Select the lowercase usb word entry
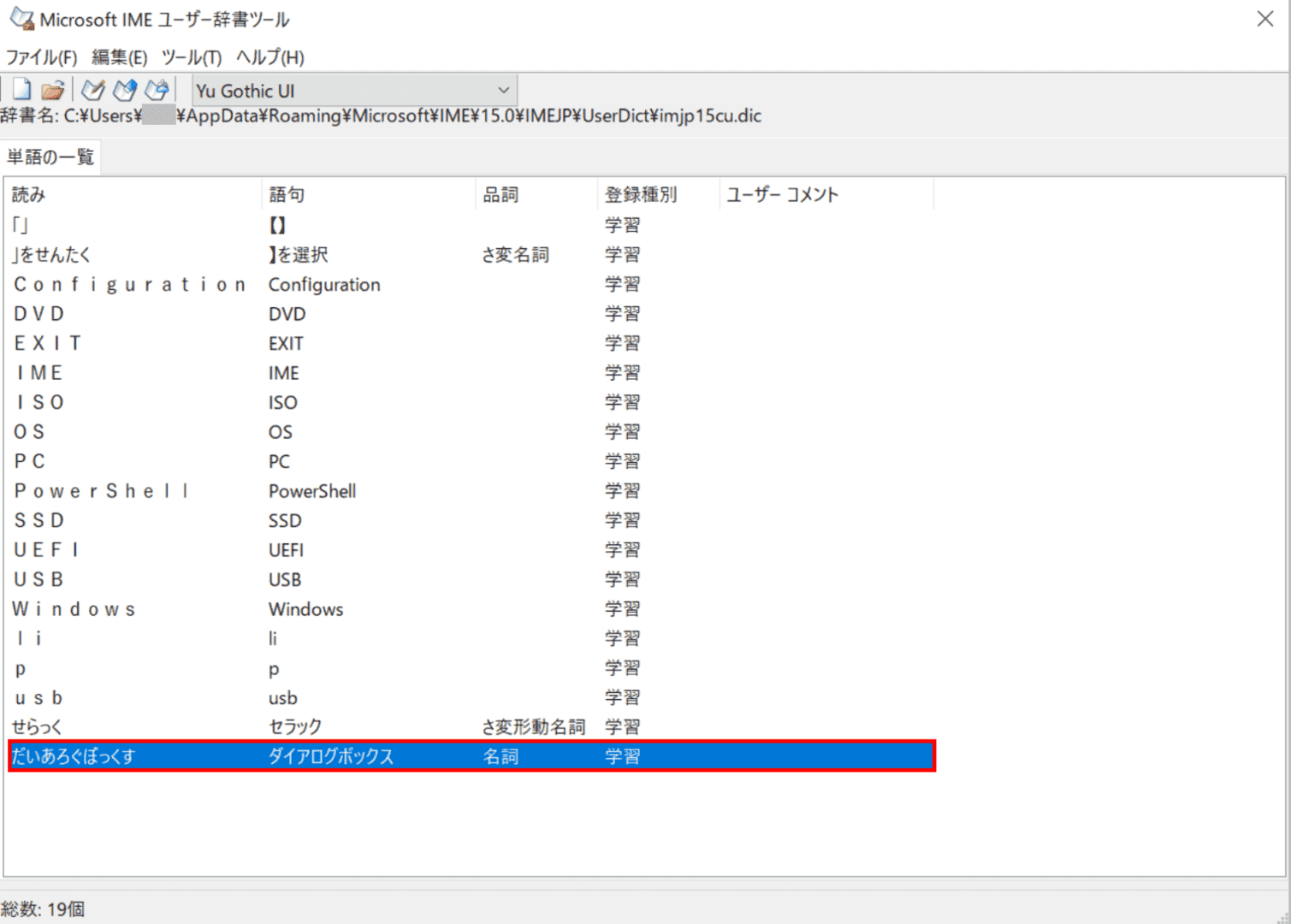Screen dimensions: 1291x924 (471, 697)
